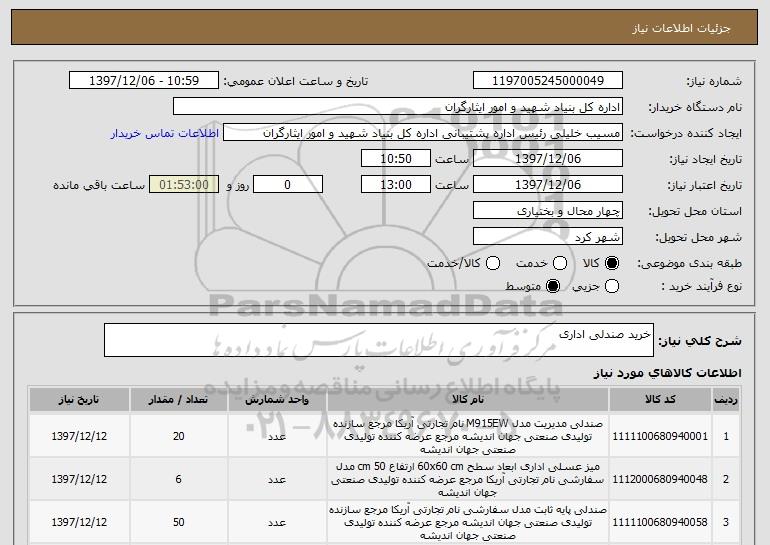Select the کالا radio button
This screenshot has width=770, height=545.
[x=612, y=263]
